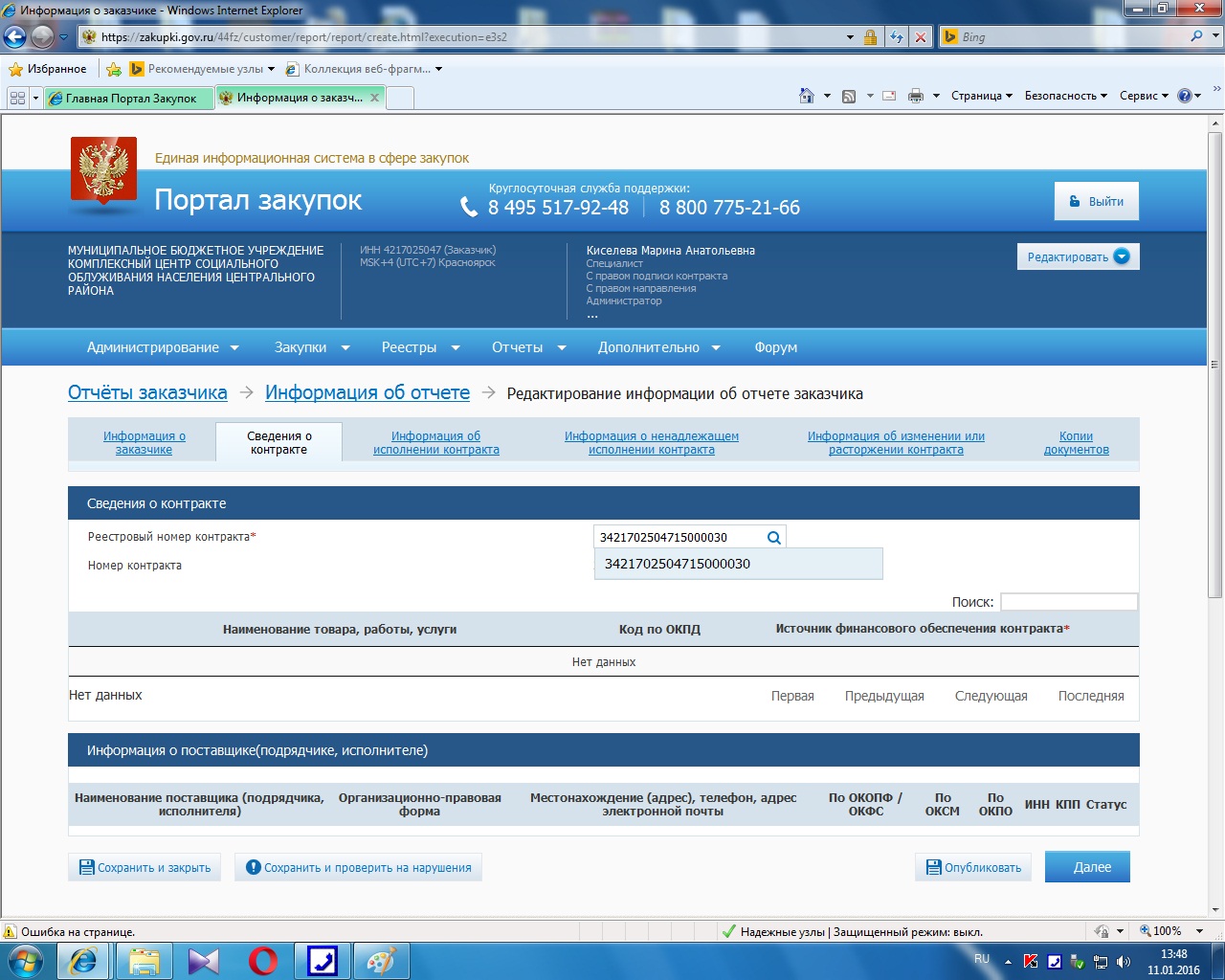1225x980 pixels.
Task: Click the Поиск input field
Action: click(1068, 602)
